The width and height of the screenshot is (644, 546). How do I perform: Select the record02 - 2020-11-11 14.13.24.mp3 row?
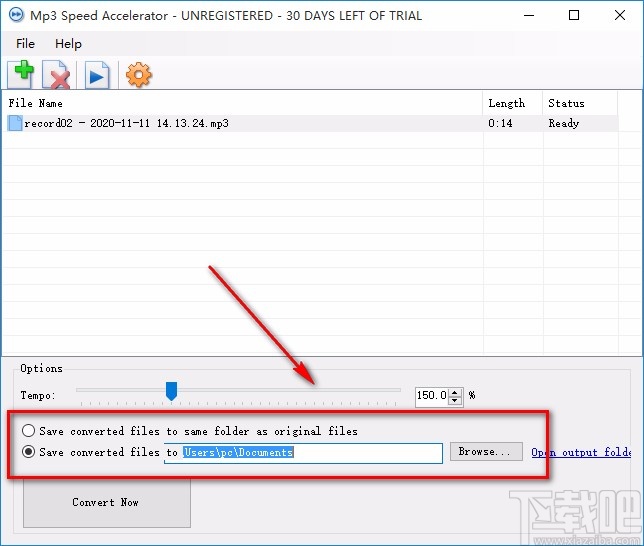pos(310,123)
